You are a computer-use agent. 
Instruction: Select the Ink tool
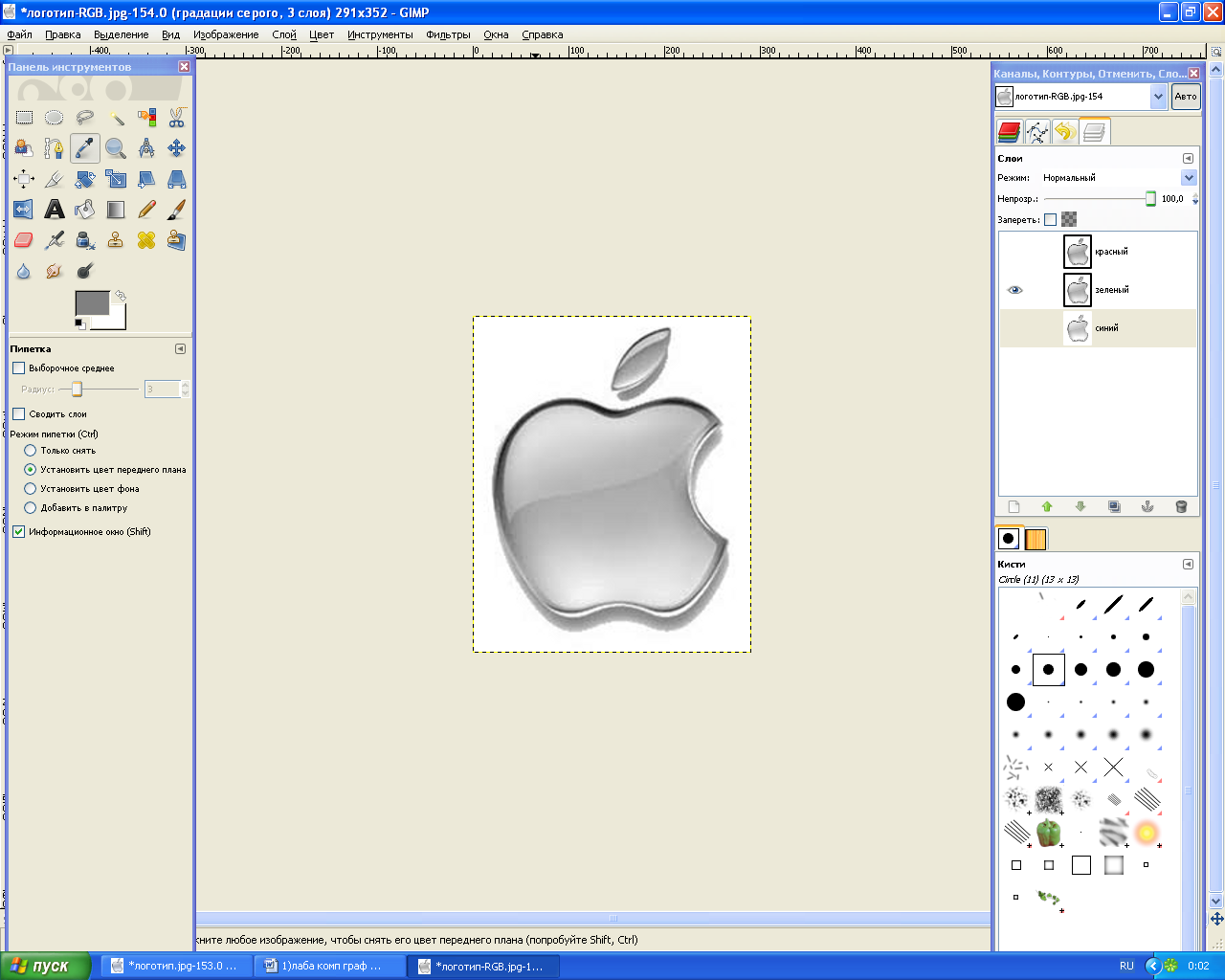coord(85,240)
